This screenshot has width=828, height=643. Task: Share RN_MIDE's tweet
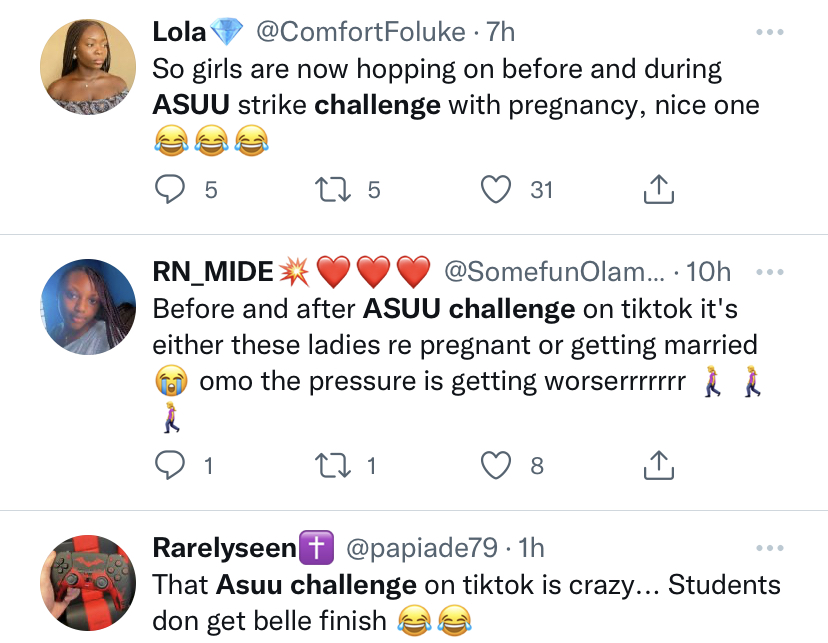658,463
